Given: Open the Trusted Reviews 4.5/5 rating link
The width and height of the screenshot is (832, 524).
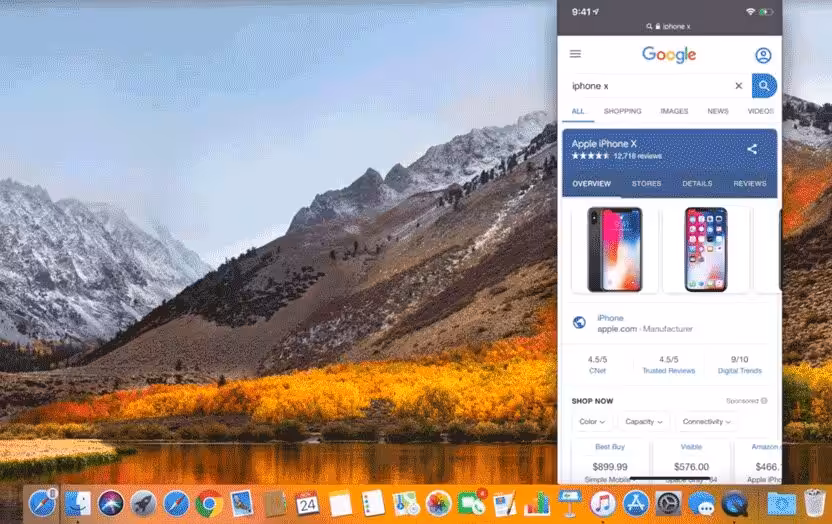Looking at the screenshot, I should (x=669, y=365).
